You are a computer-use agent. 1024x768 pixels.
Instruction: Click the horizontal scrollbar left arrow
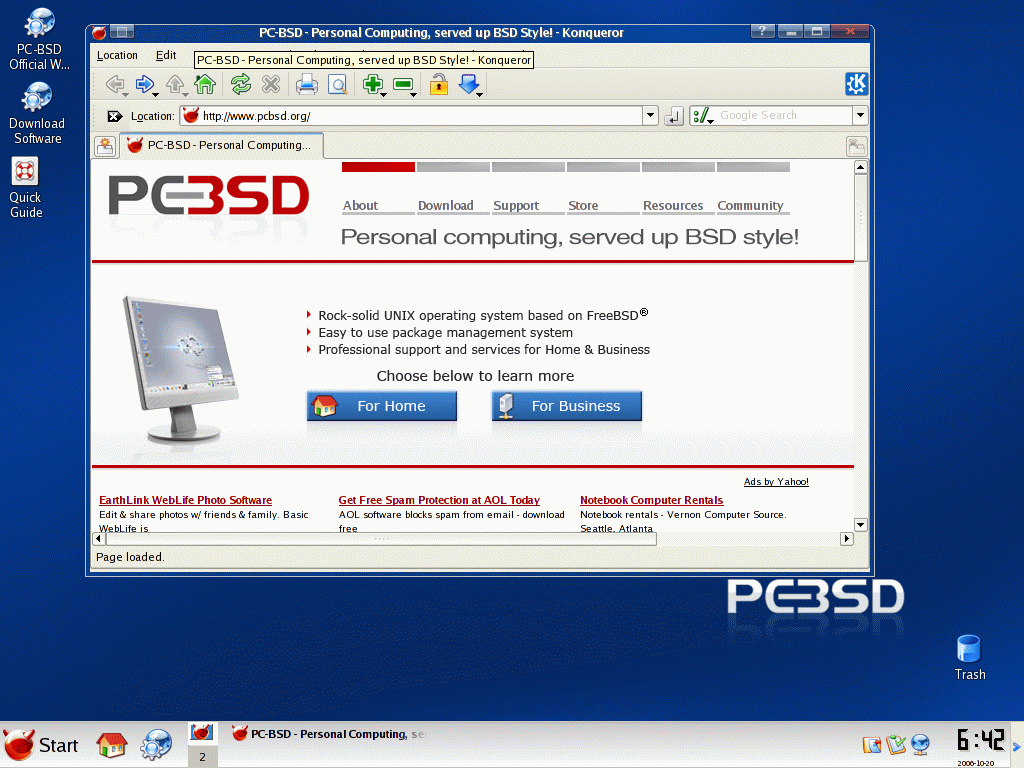[99, 539]
